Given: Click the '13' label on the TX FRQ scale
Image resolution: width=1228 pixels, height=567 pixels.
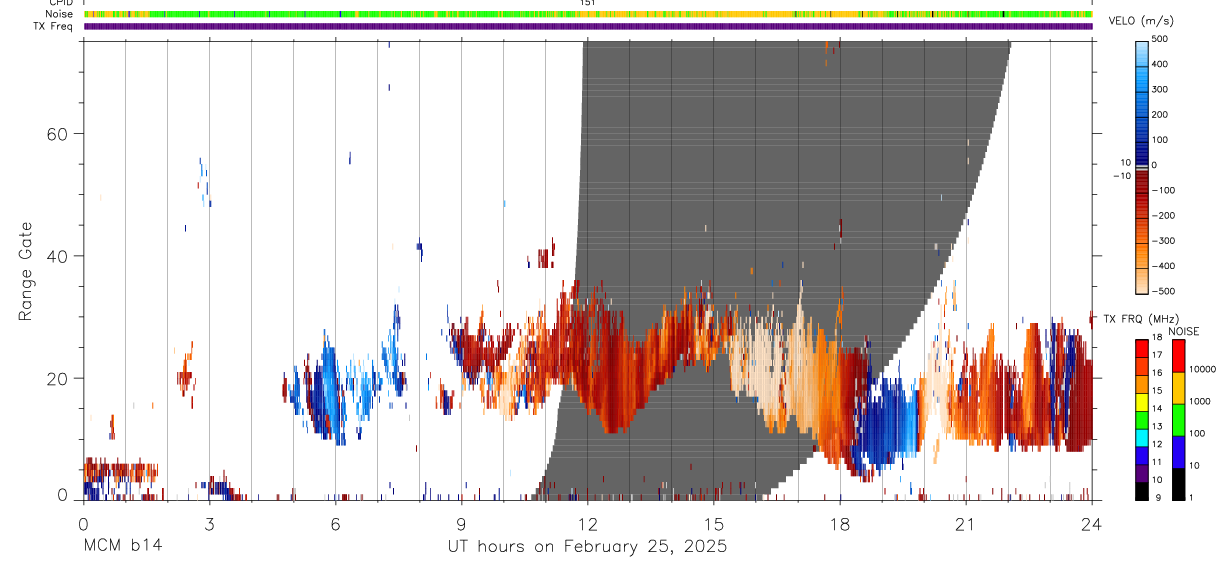Looking at the screenshot, I should click(x=1158, y=426).
